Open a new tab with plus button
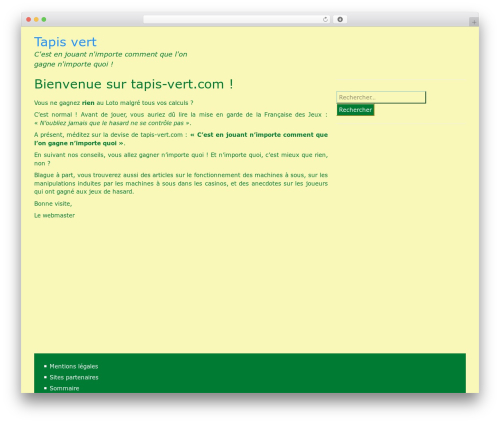Image resolution: width=500 pixels, height=423 pixels. (474, 22)
